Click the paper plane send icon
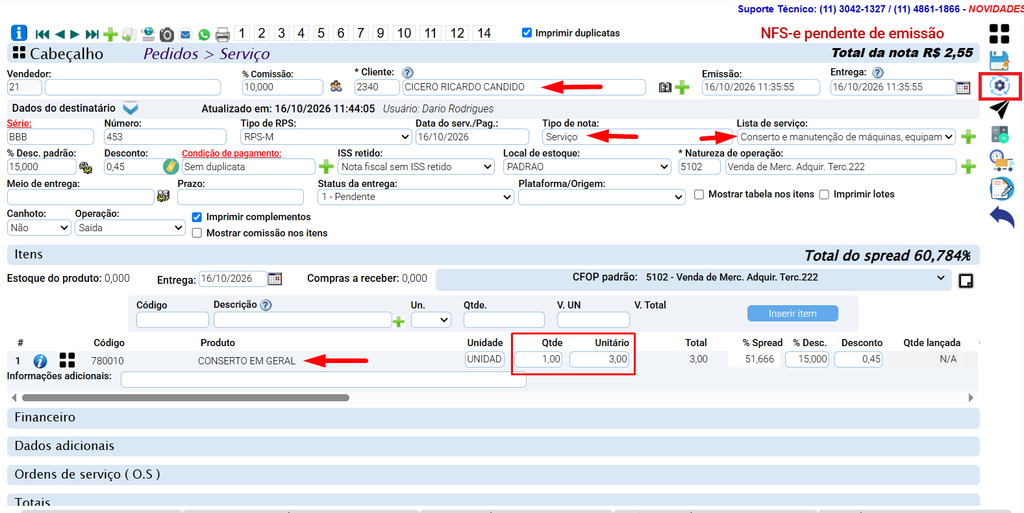 click(x=999, y=110)
